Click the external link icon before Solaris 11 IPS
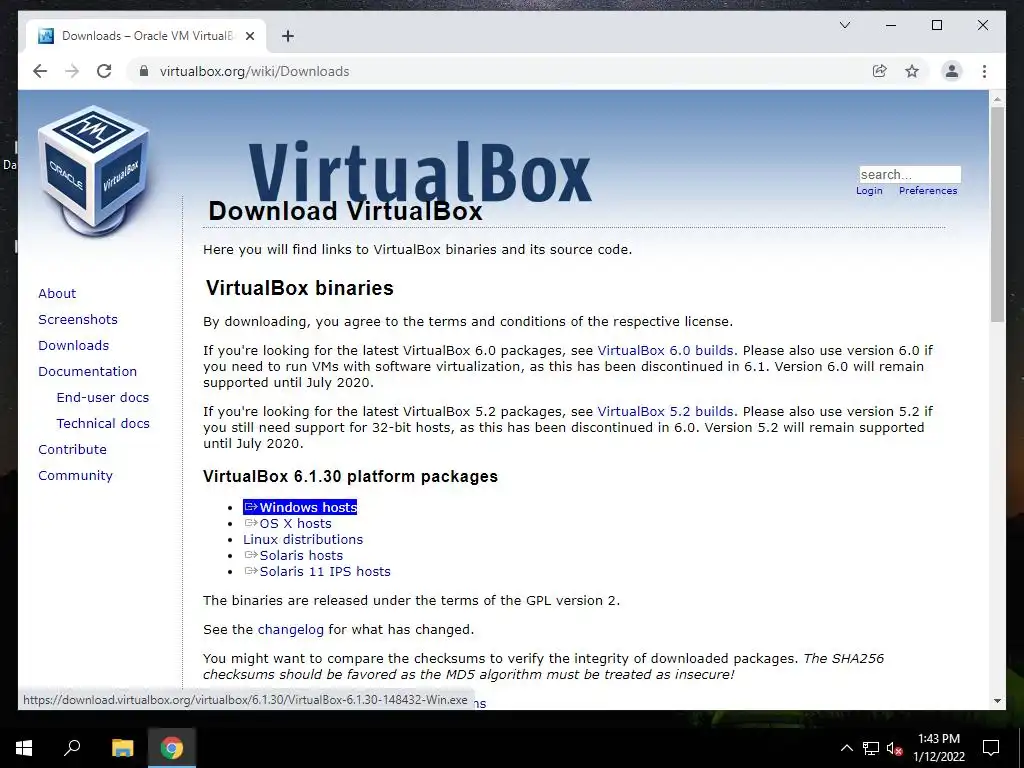The height and width of the screenshot is (768, 1024). click(x=251, y=571)
